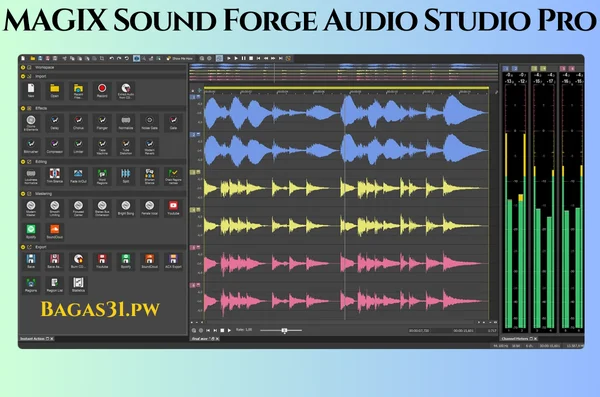Click the Save As icon in Export section
The width and height of the screenshot is (600, 397).
(55, 261)
